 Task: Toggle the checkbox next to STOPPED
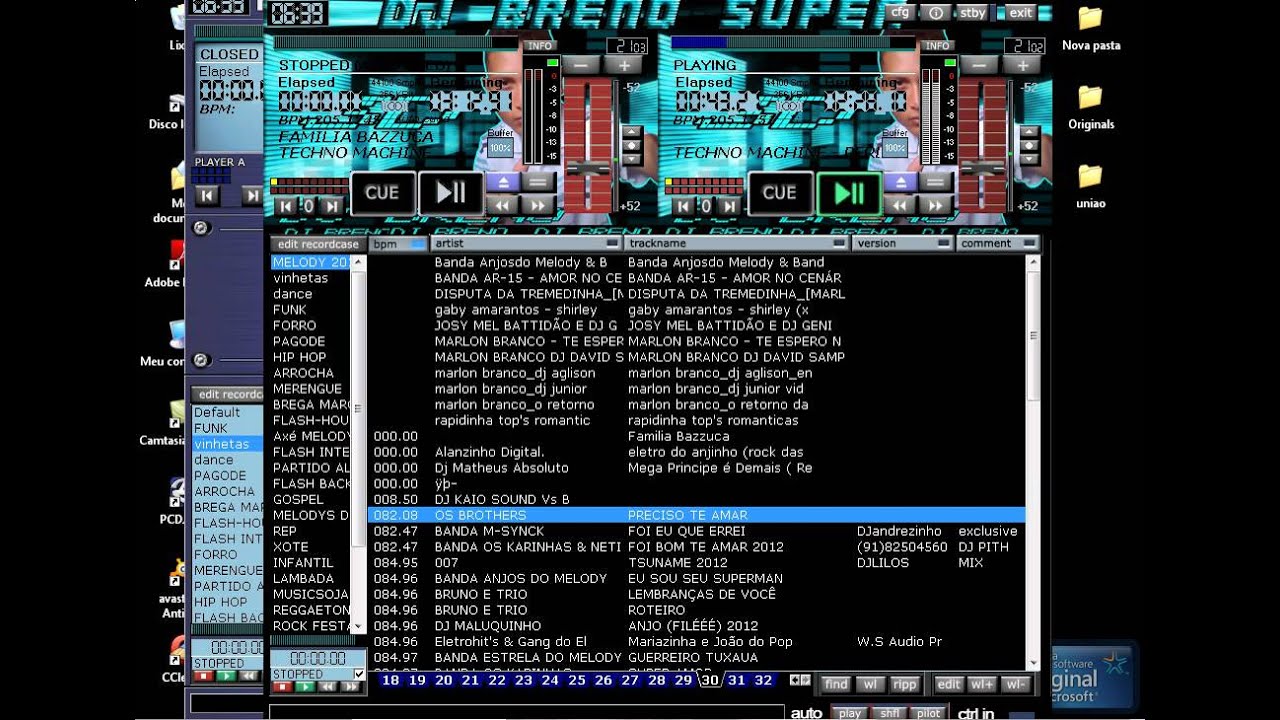pos(359,675)
